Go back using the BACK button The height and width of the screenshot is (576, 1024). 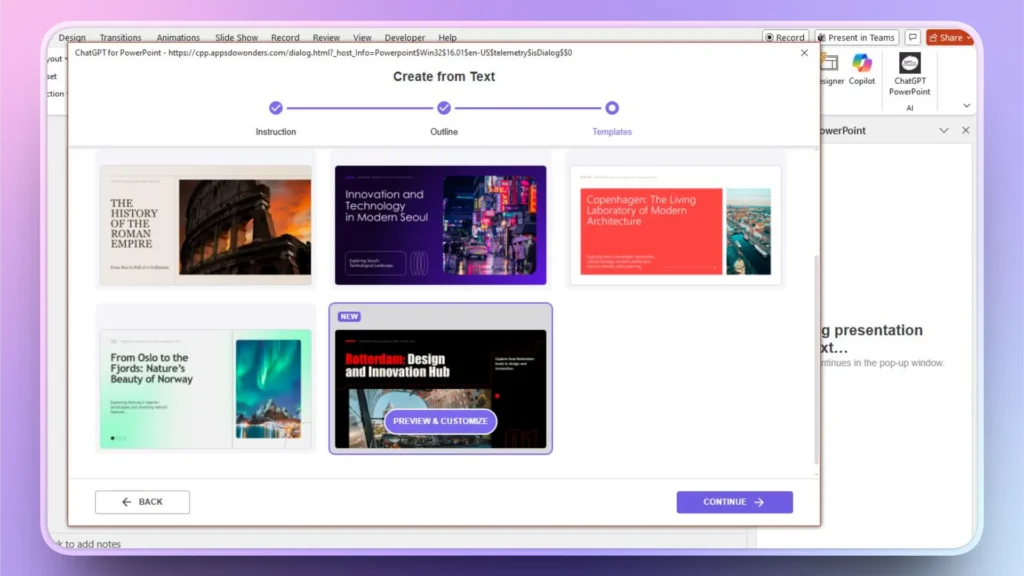click(x=142, y=501)
